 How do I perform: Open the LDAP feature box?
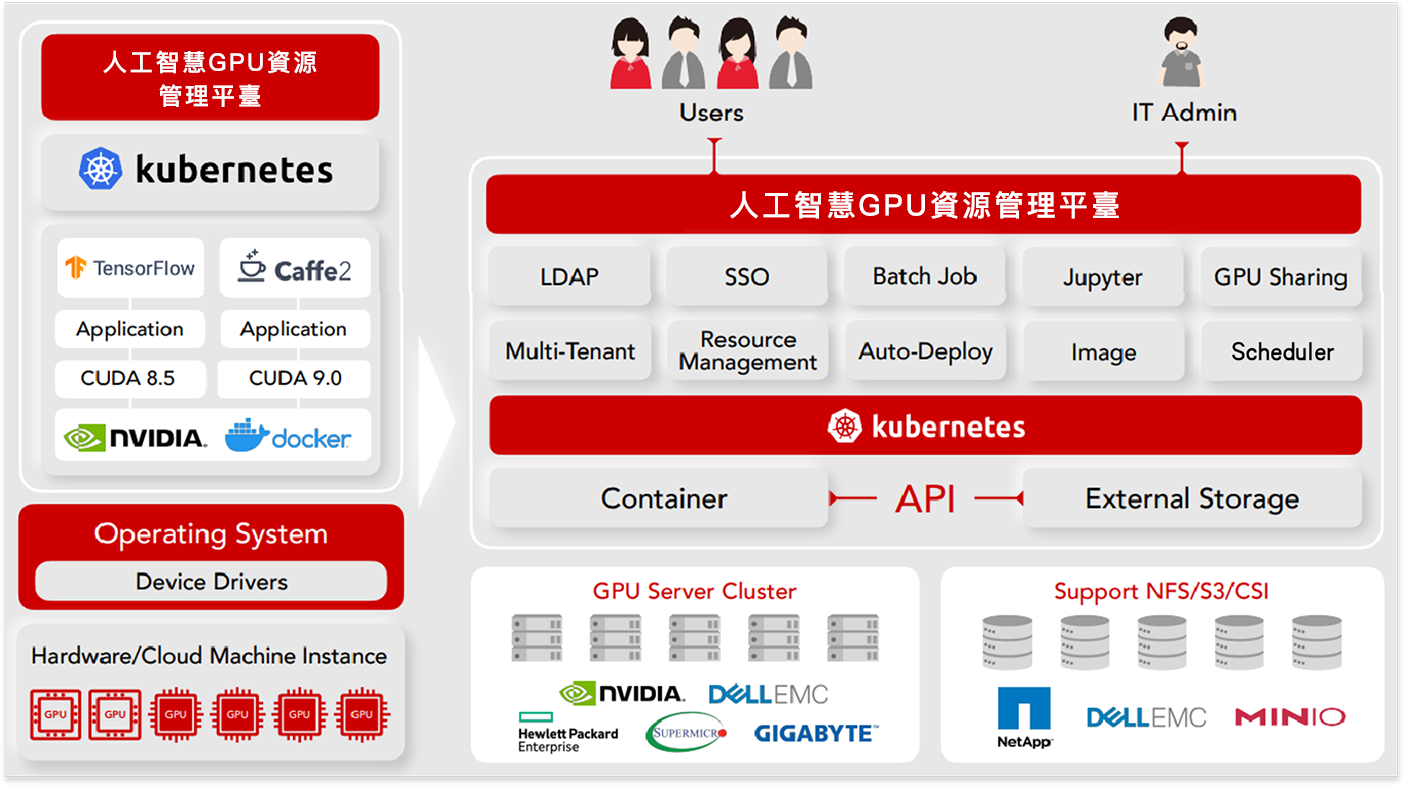(569, 277)
